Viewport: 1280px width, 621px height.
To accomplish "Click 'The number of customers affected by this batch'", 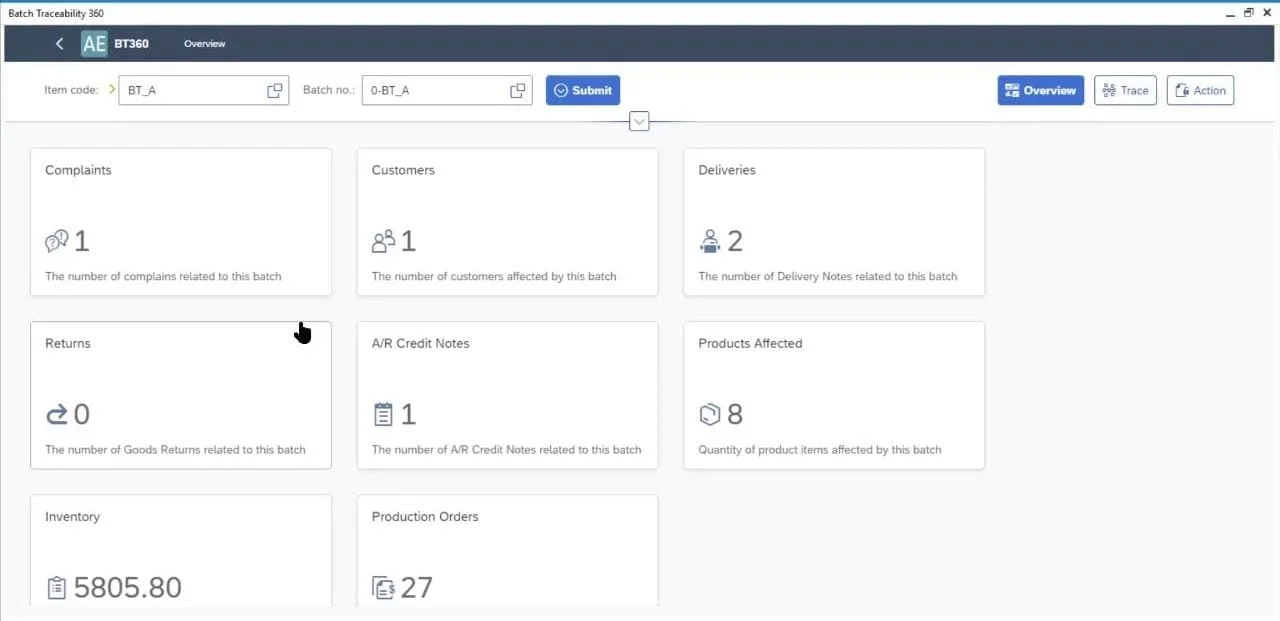I will [494, 276].
